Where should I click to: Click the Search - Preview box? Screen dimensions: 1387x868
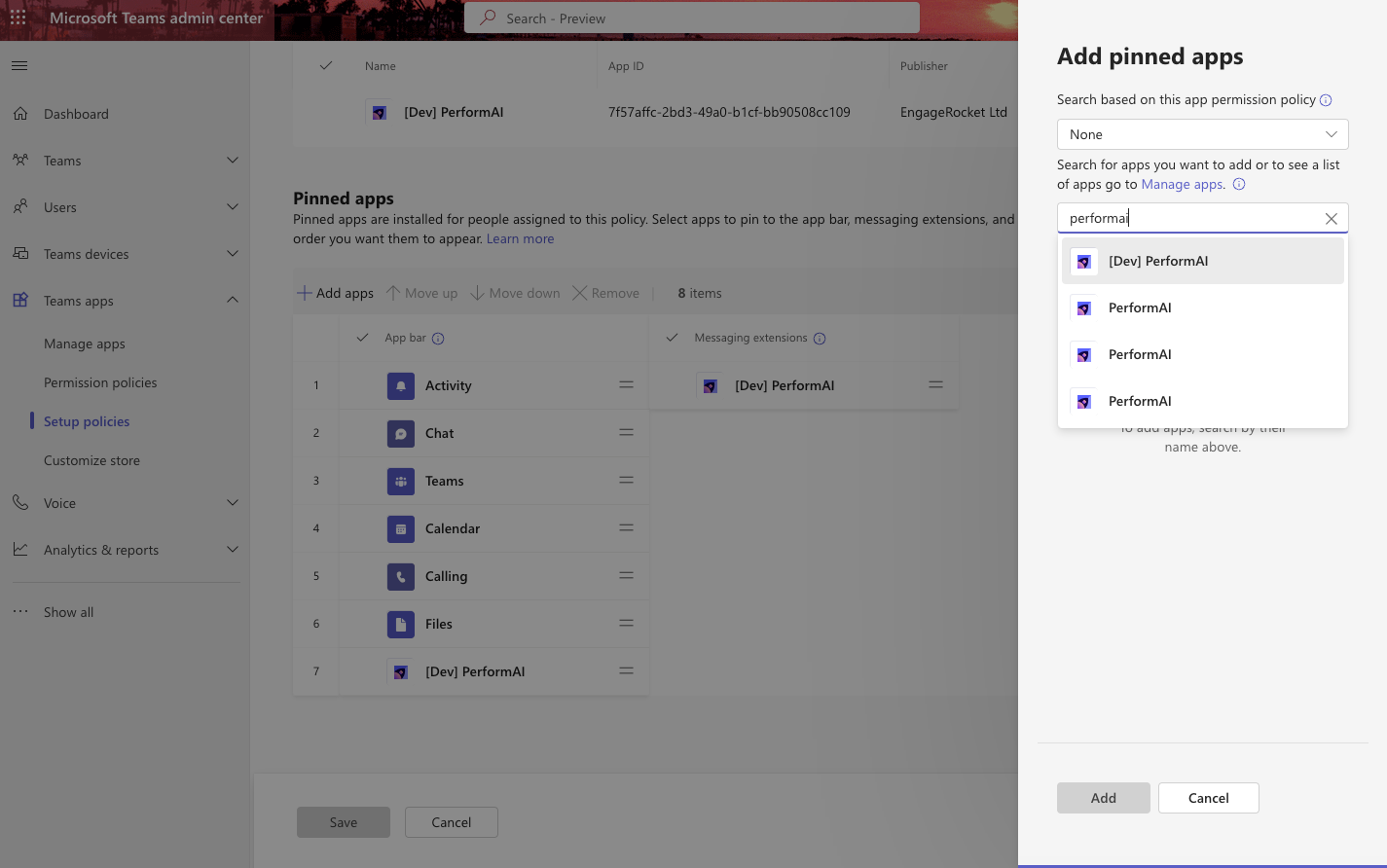[692, 18]
